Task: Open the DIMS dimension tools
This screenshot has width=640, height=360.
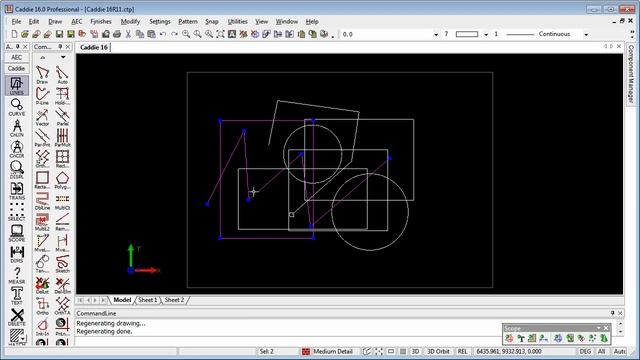Action: 17,254
